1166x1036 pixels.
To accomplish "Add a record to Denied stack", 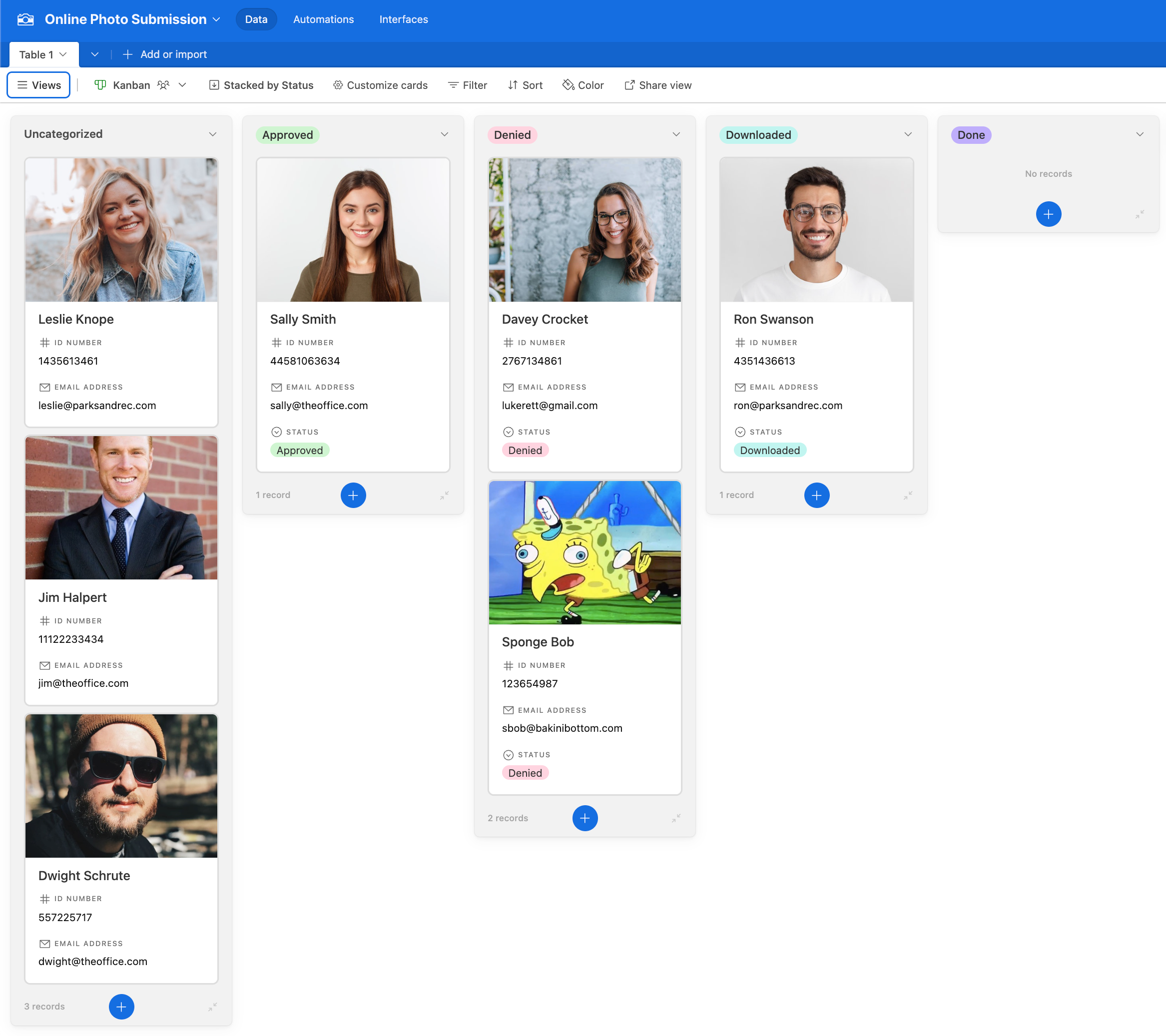I will point(584,818).
